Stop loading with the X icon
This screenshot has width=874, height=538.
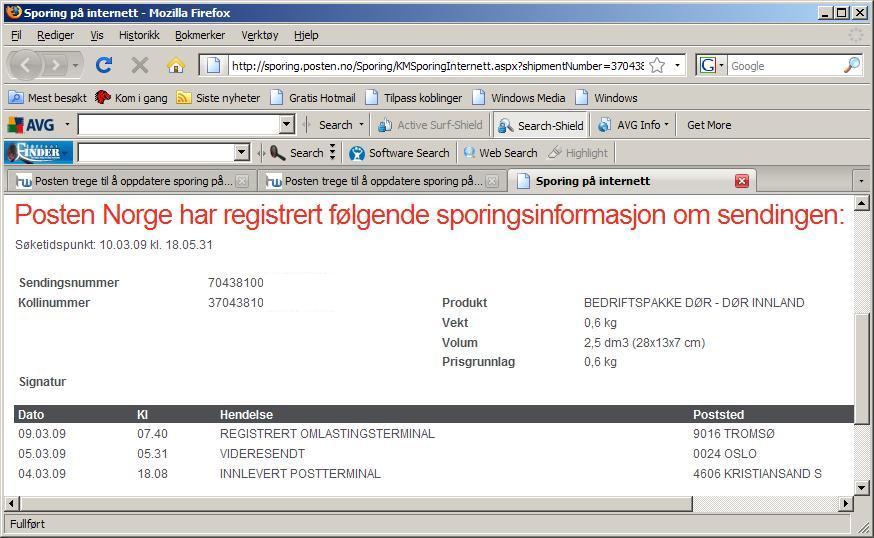[139, 65]
